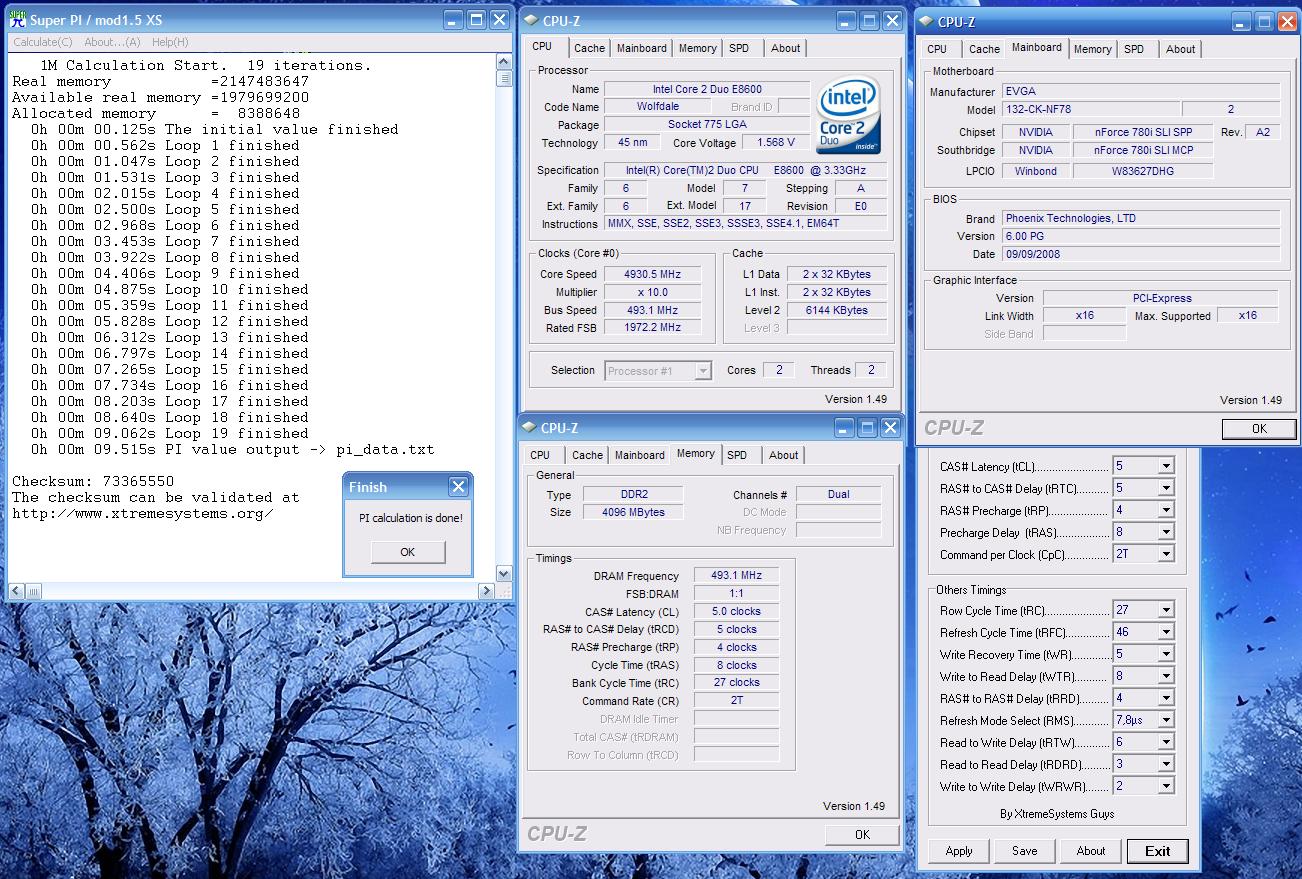Viewport: 1302px width, 879px height.
Task: Click the FSB:DRAM 1:1 value
Action: (x=736, y=594)
